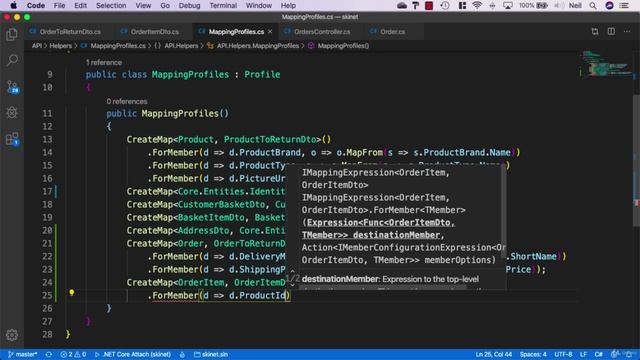Screen dimensions: 640x360
Task: Click .NET Core Attach (skinet) debug launcher
Action: [x=133, y=354]
